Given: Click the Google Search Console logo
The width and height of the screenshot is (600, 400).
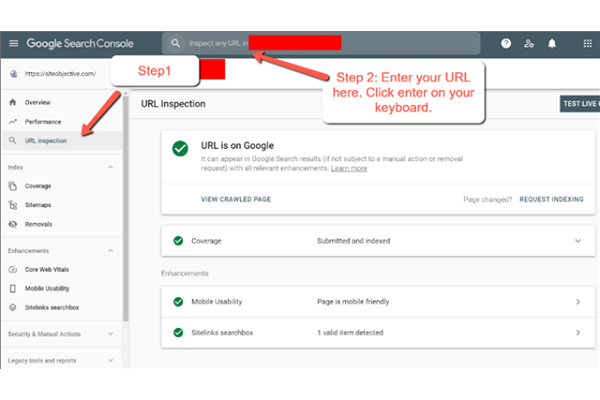Looking at the screenshot, I should click(x=80, y=44).
